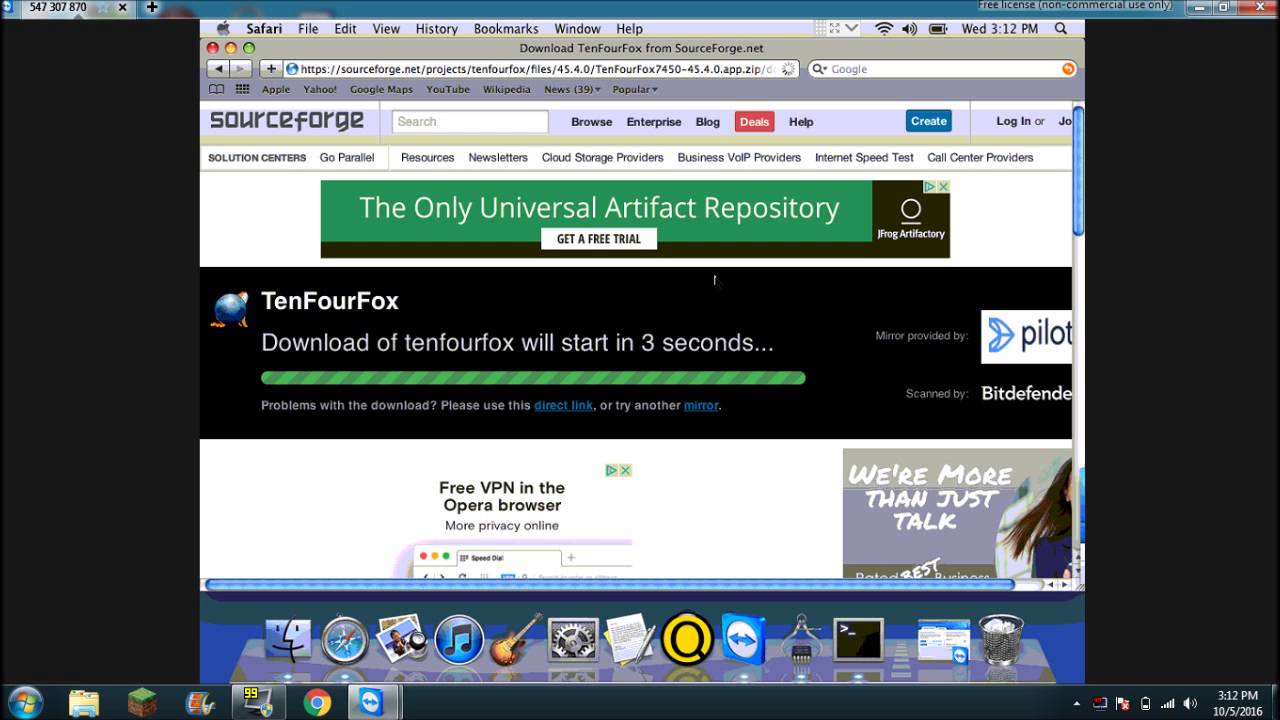Click the volume icon in Mac menu bar
This screenshot has width=1280, height=720.
[910, 29]
